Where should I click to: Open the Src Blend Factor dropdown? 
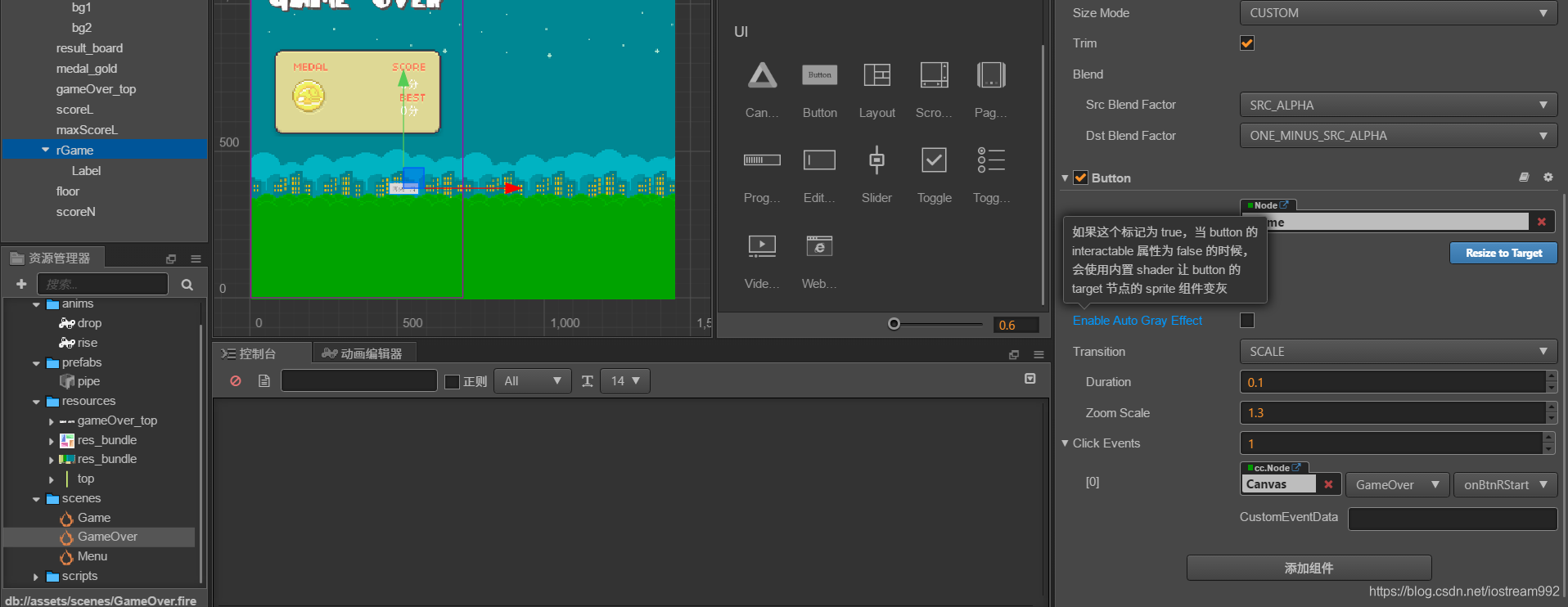pyautogui.click(x=1399, y=105)
